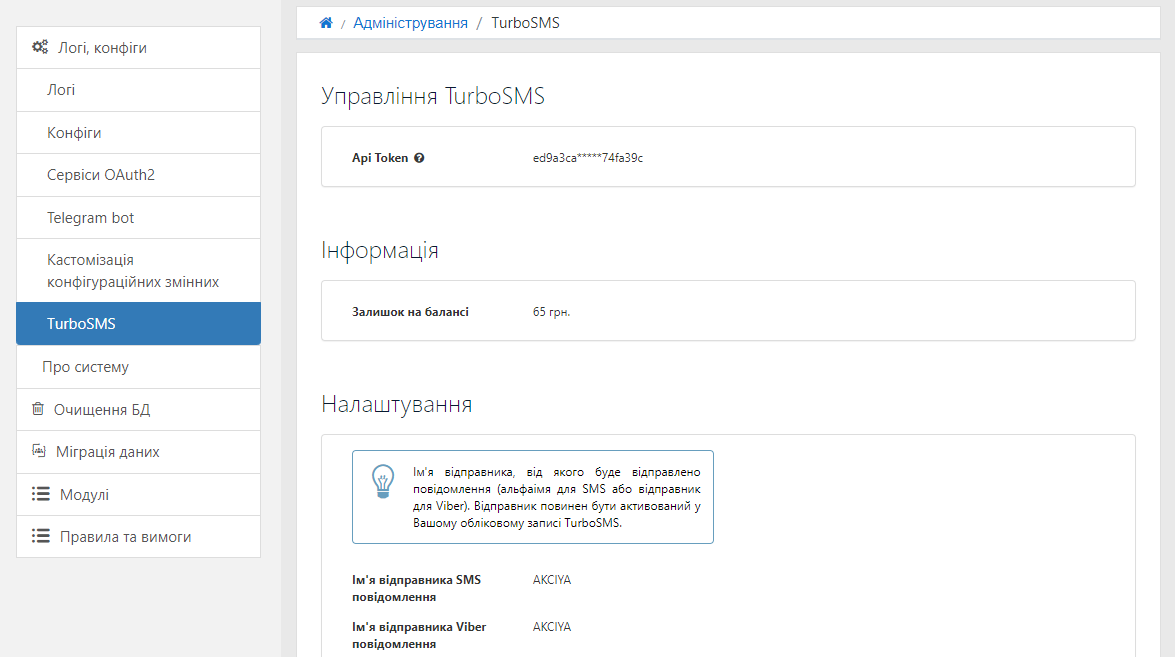Image resolution: width=1175 pixels, height=657 pixels.
Task: Select the active TurboSMS sidebar item
Action: click(139, 324)
